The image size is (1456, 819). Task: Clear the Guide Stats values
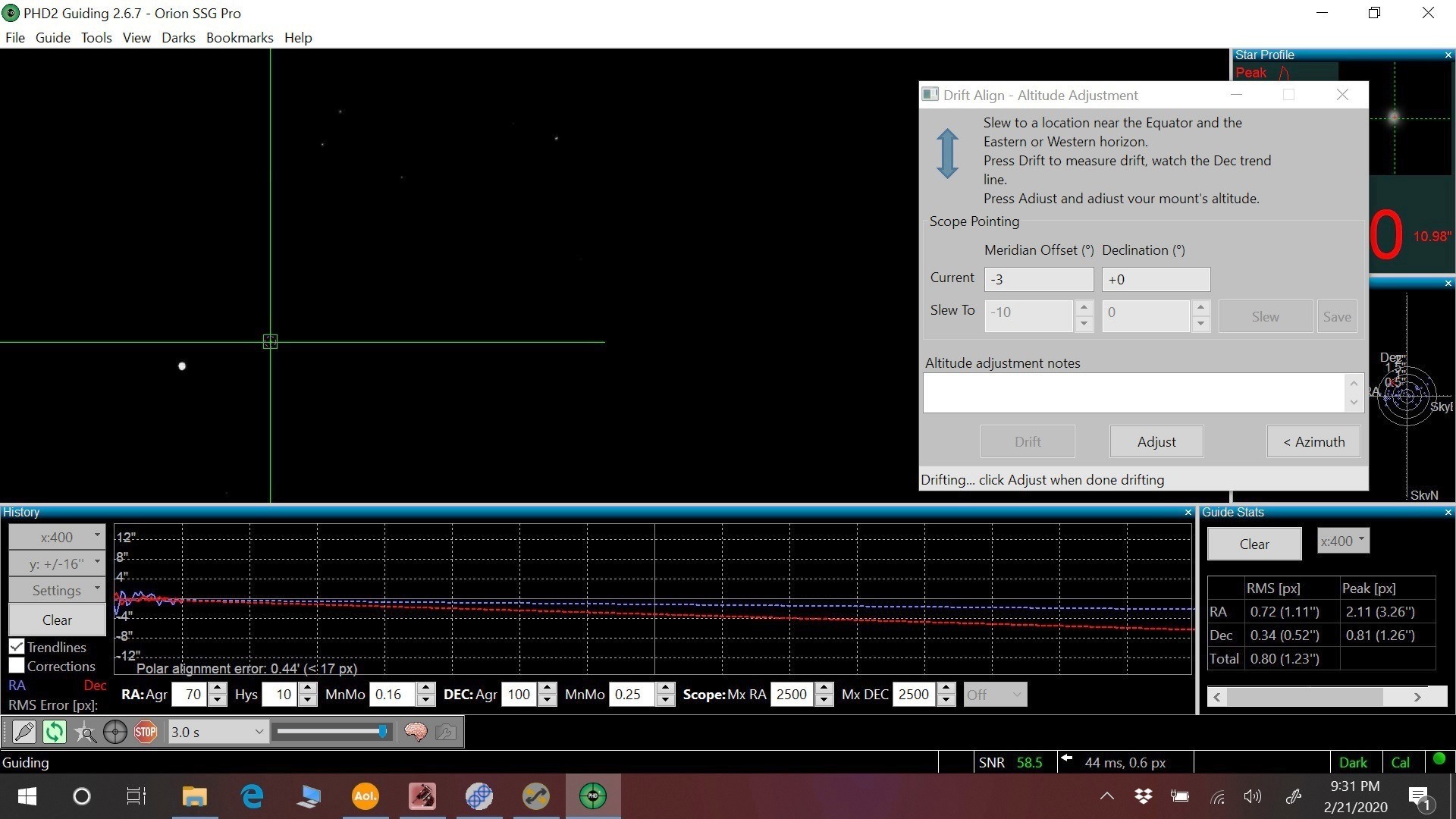1254,544
